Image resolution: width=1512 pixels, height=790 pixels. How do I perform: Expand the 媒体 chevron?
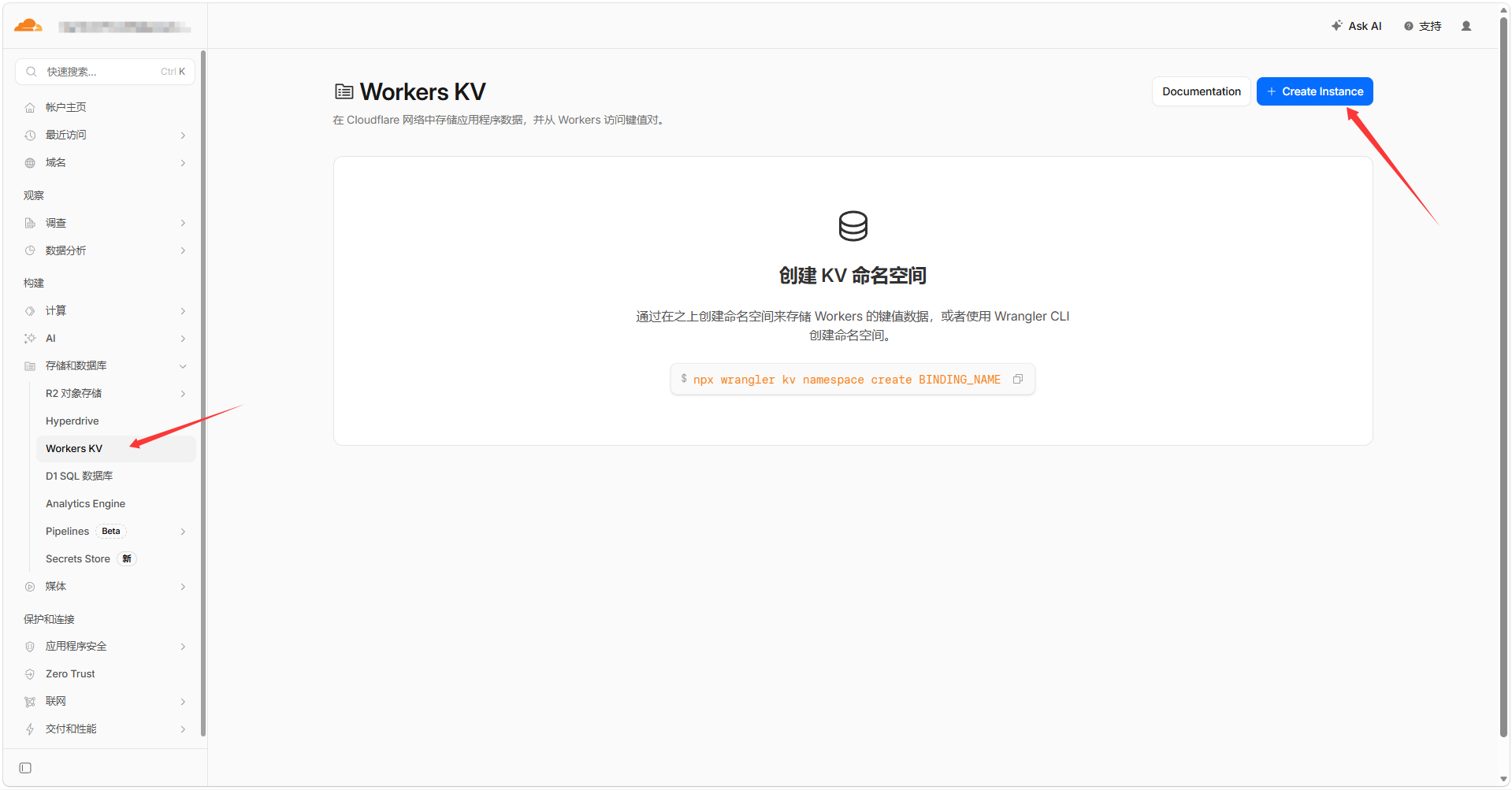click(183, 587)
